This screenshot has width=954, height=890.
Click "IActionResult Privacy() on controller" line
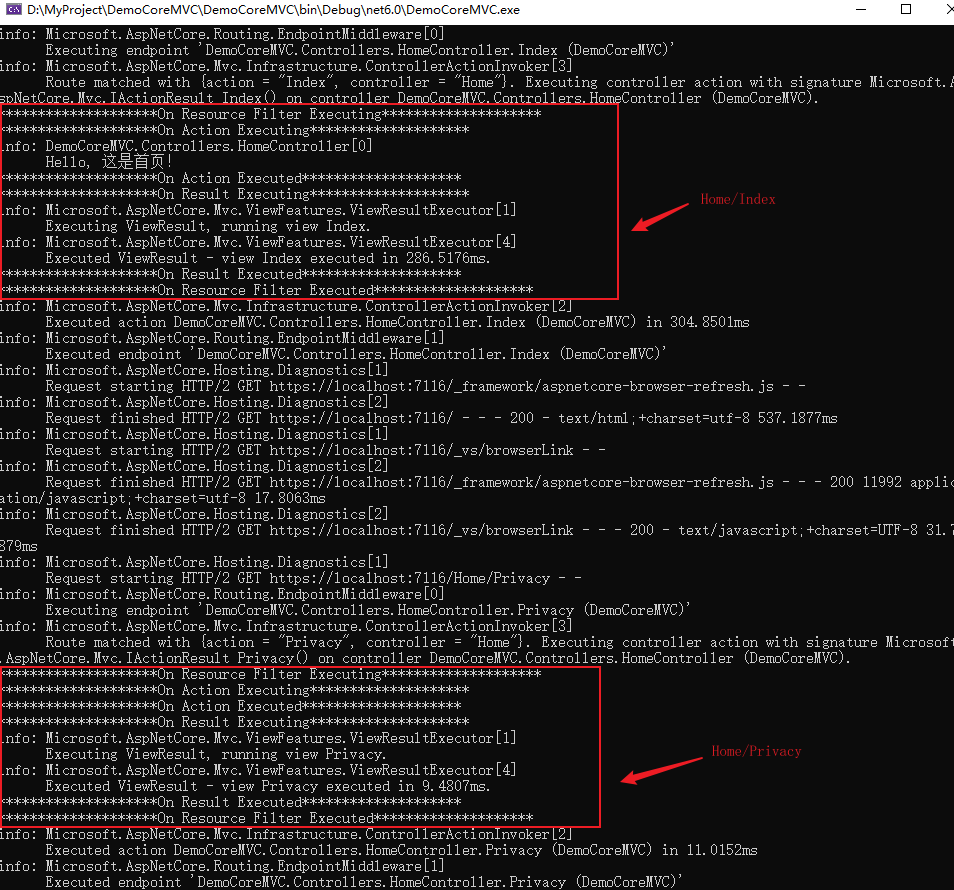point(425,658)
